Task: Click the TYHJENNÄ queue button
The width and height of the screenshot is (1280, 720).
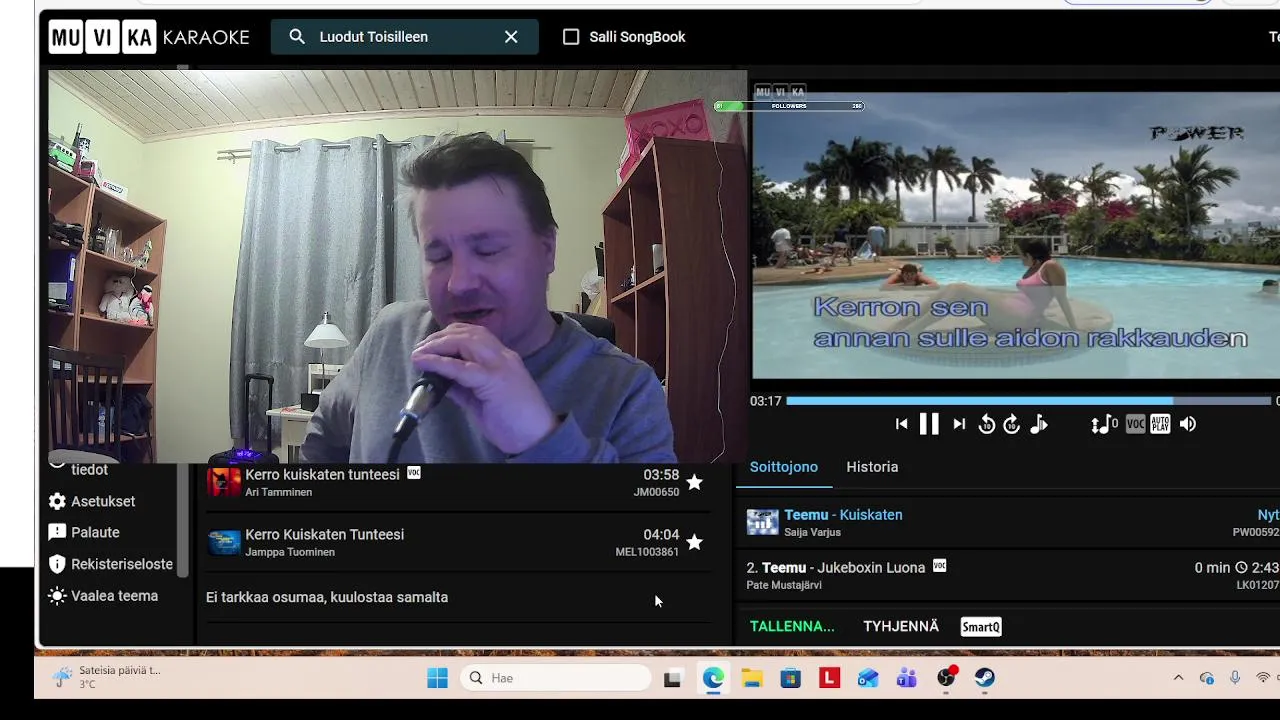Action: pos(901,627)
